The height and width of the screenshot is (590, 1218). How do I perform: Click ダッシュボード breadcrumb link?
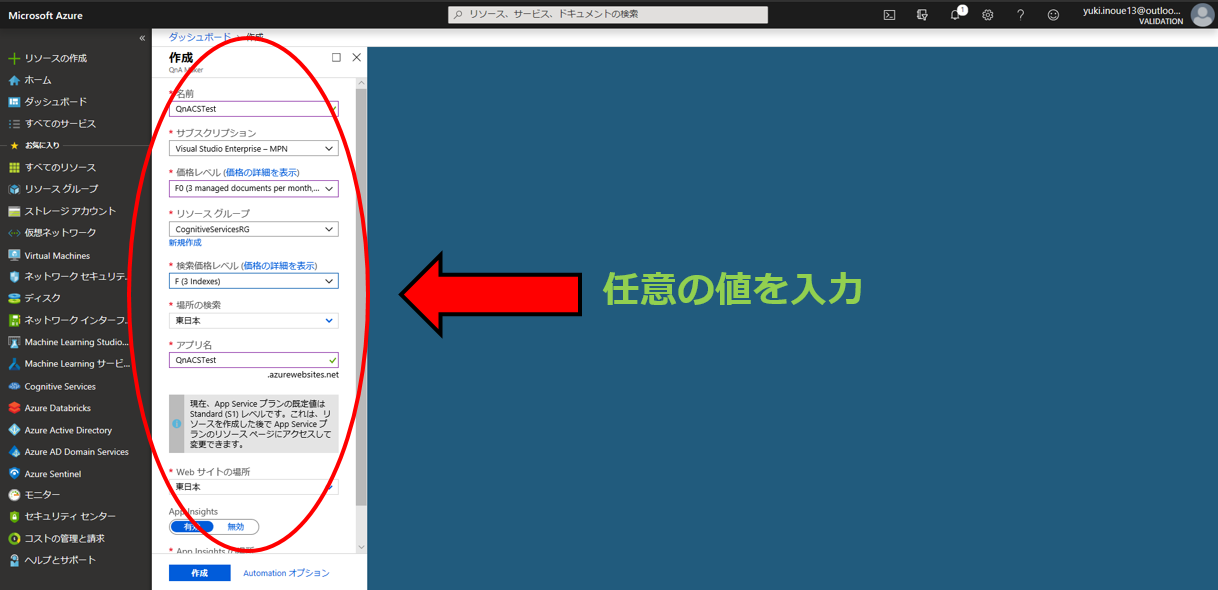[x=199, y=37]
